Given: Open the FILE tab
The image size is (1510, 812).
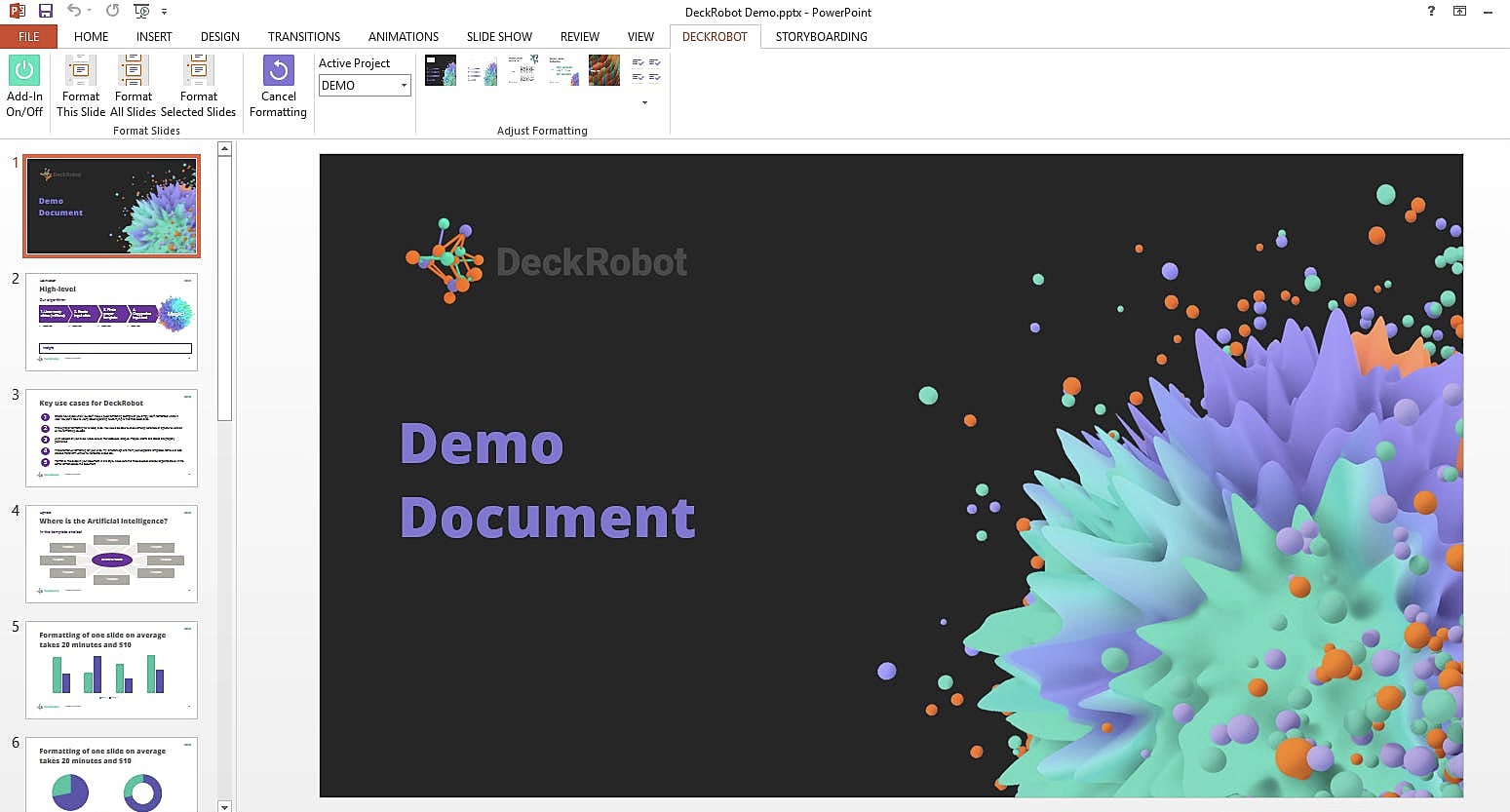Looking at the screenshot, I should (x=29, y=37).
